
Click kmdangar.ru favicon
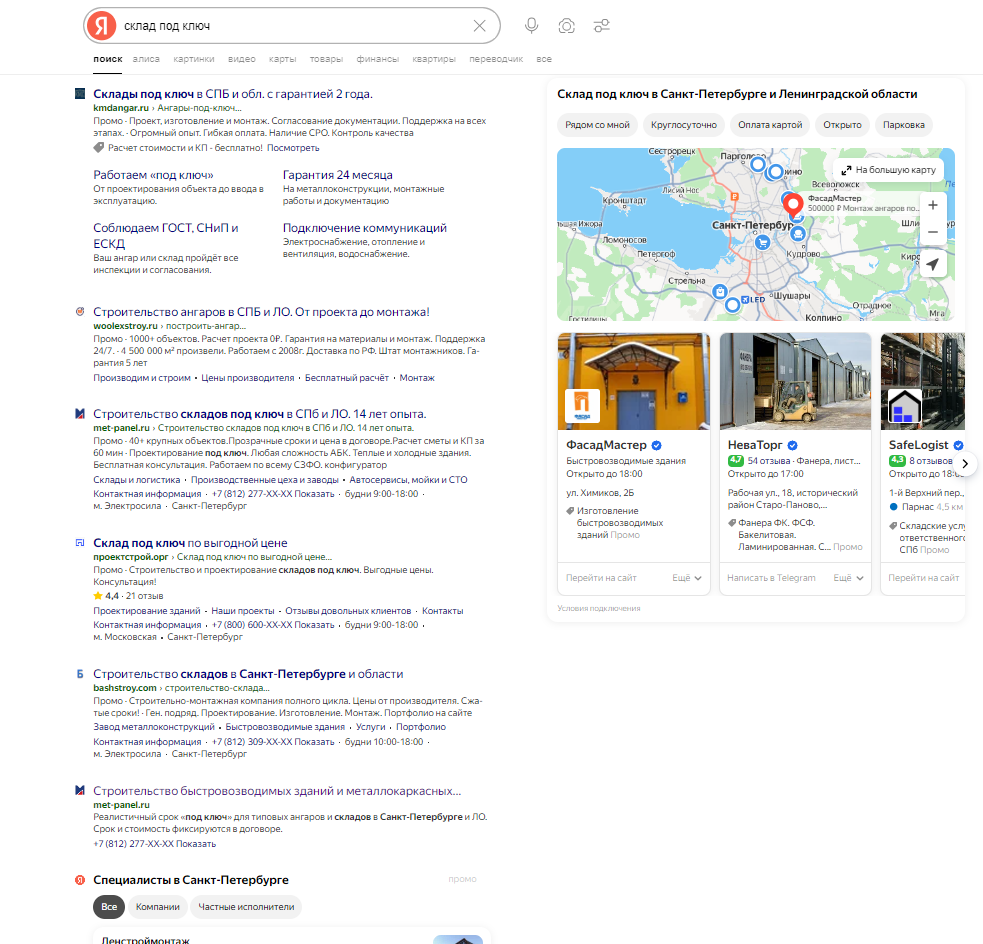[x=80, y=93]
